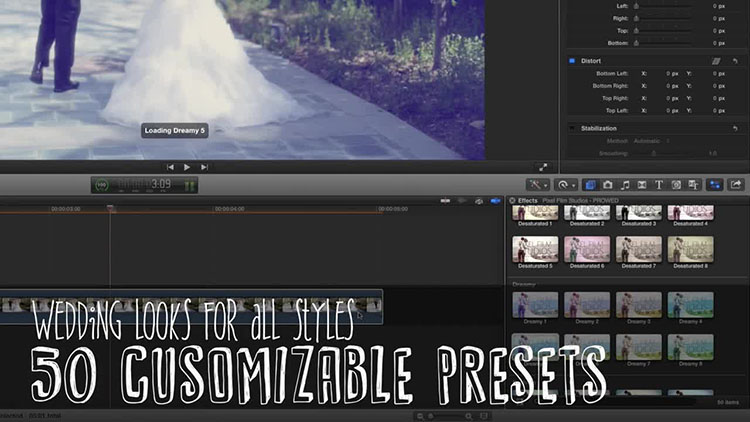Toggle the Distort blue enable checkbox

[x=572, y=61]
